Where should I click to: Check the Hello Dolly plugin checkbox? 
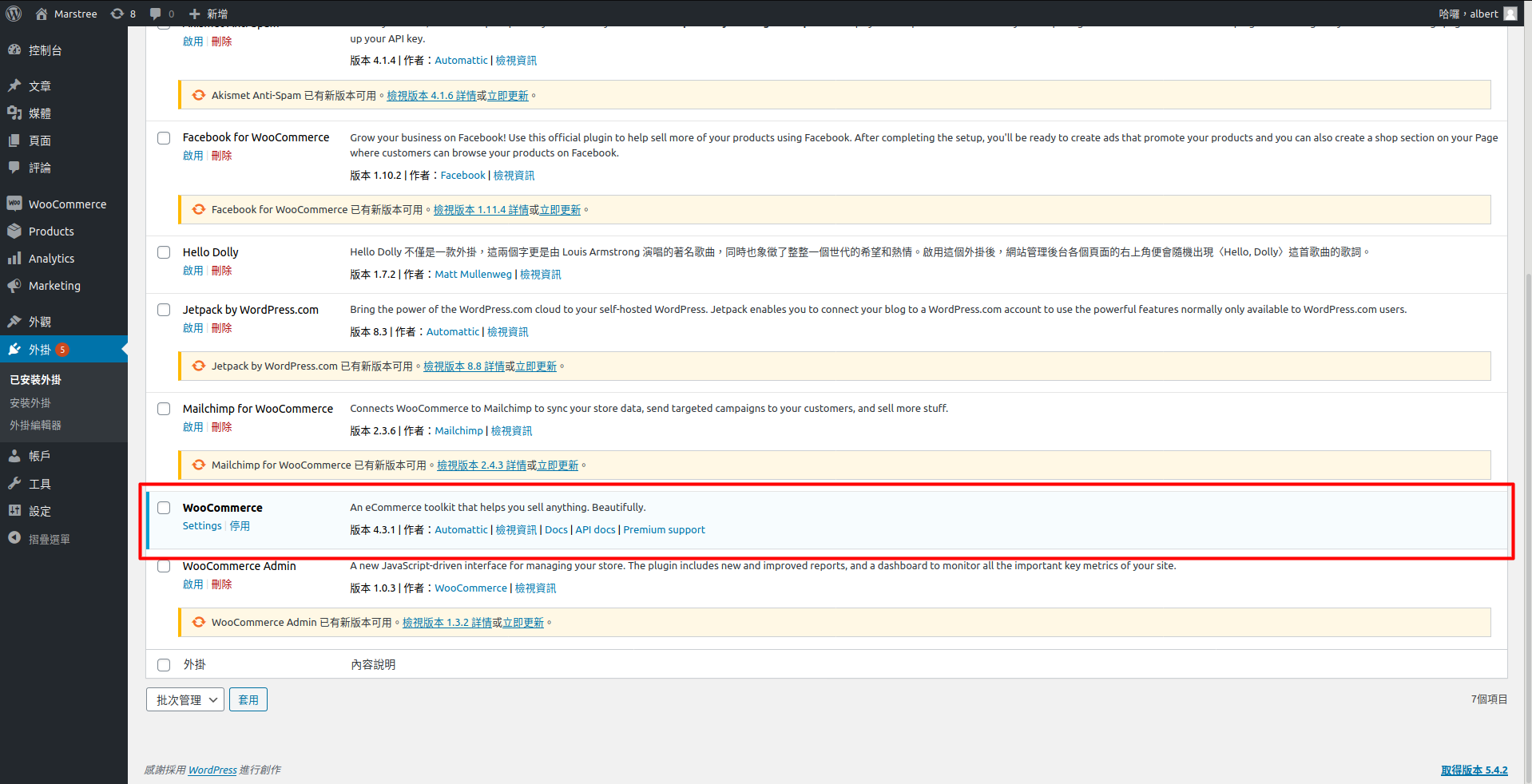click(164, 252)
